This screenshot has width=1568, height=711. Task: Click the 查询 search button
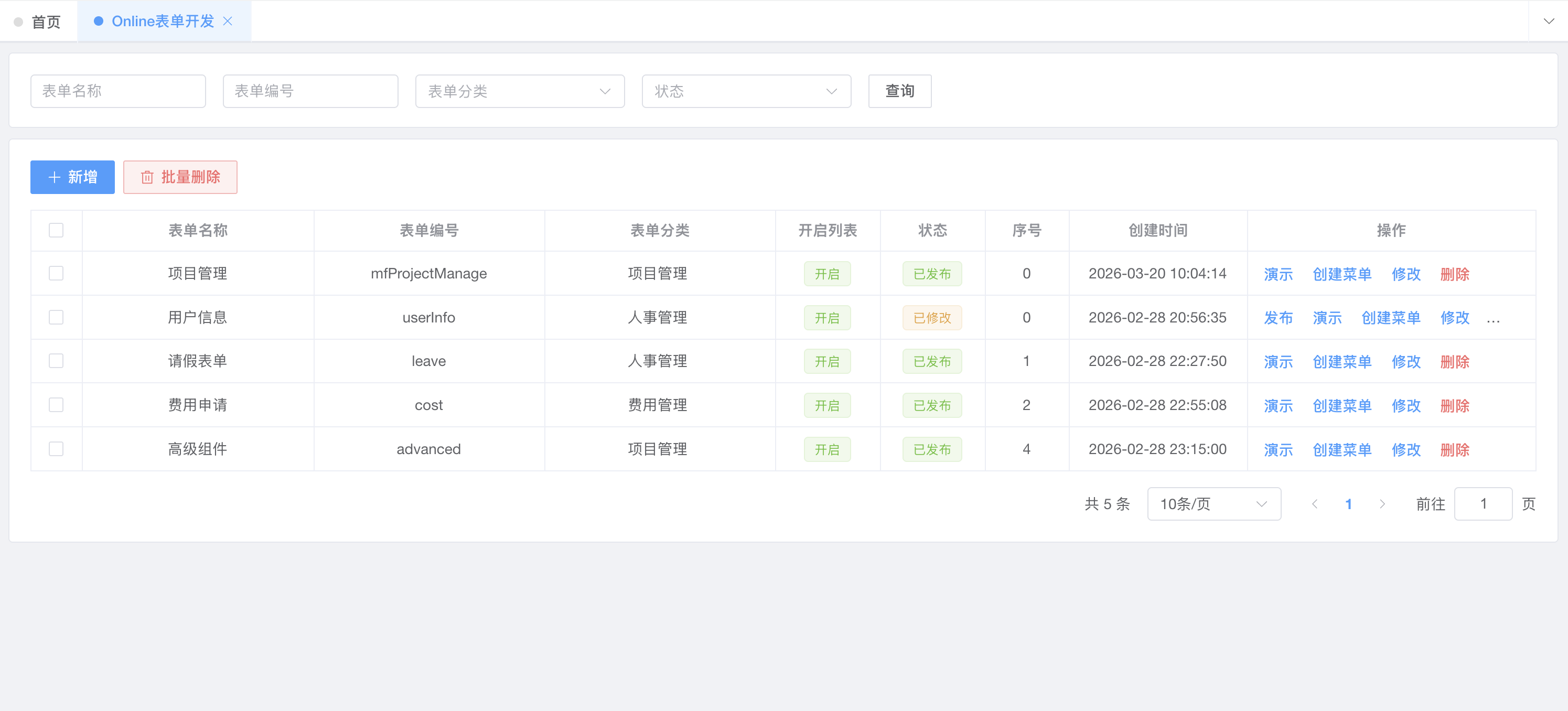click(899, 91)
